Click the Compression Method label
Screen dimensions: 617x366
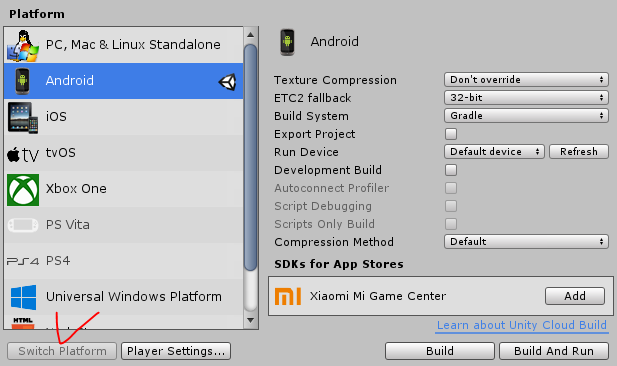(x=334, y=242)
